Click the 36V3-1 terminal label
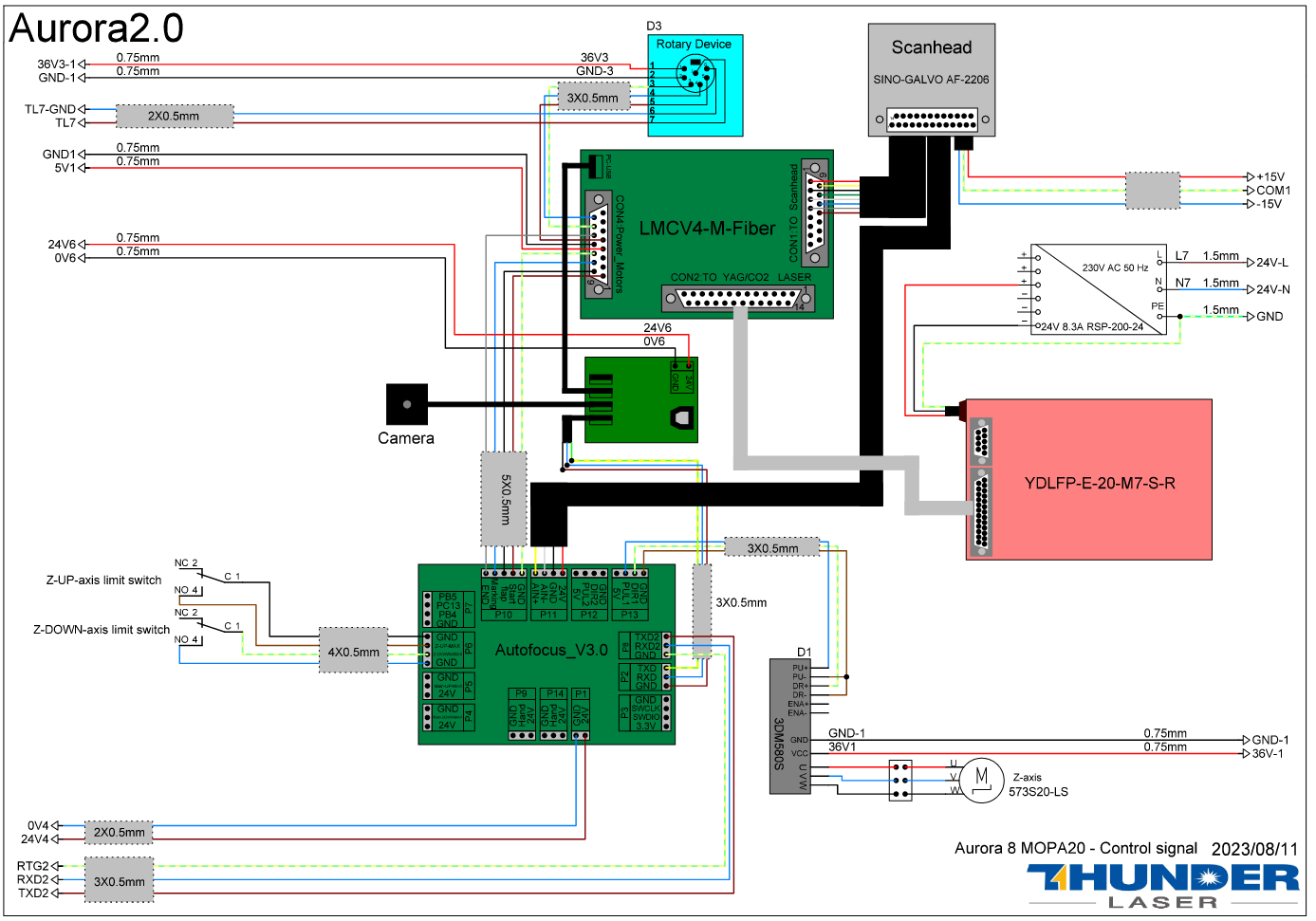Image resolution: width=1316 pixels, height=921 pixels. pos(56,64)
